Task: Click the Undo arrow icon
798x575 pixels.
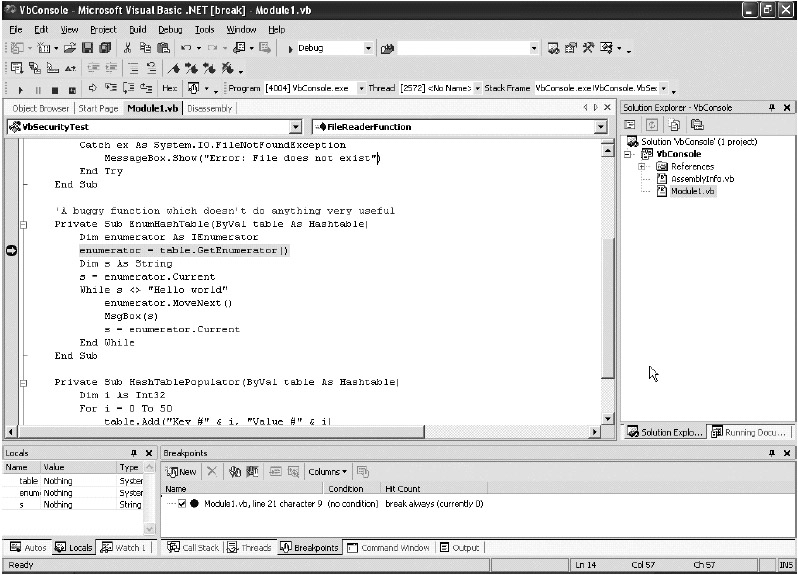Action: click(x=186, y=48)
